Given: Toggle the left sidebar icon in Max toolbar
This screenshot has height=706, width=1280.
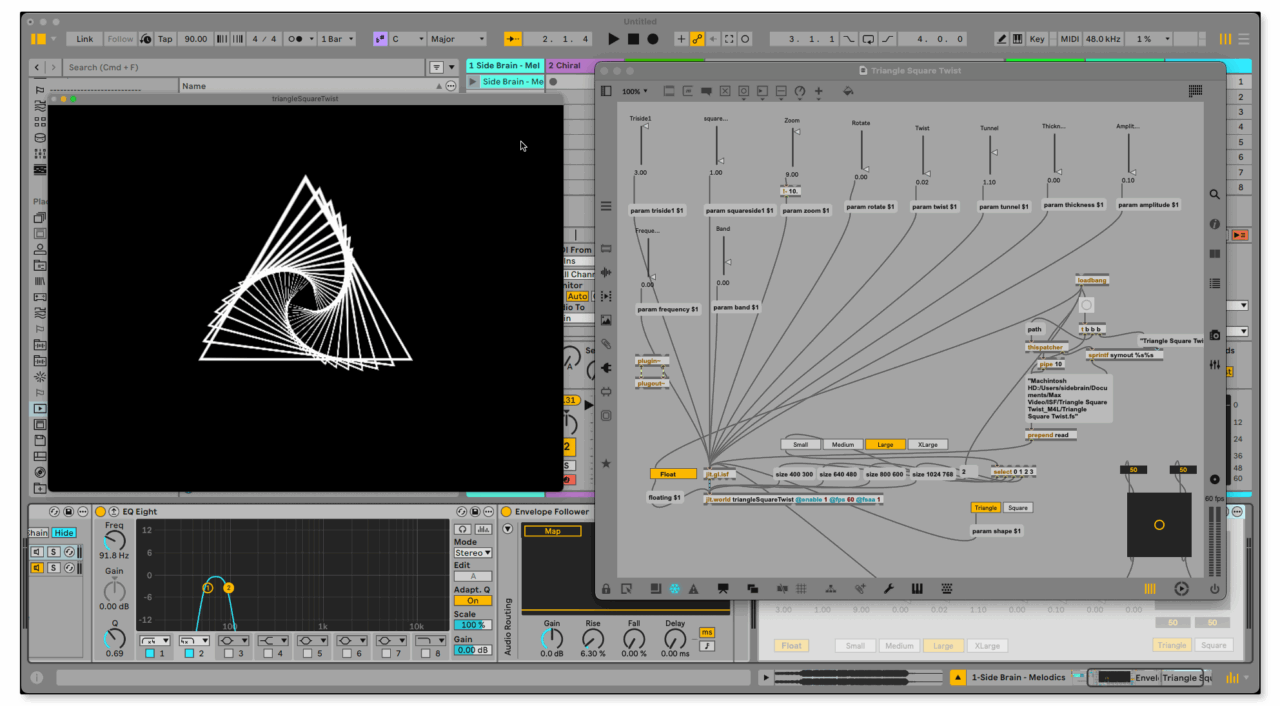Looking at the screenshot, I should click(606, 91).
